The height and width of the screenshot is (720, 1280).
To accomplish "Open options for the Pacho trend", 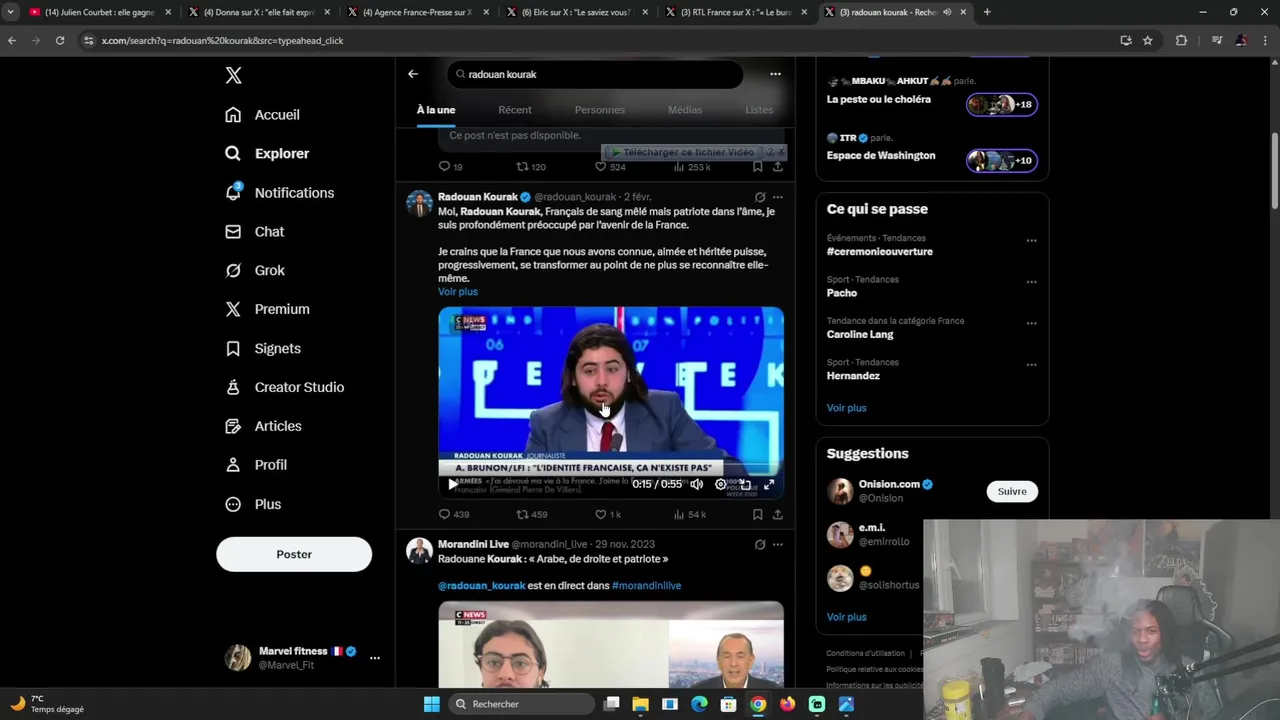I will pos(1031,282).
